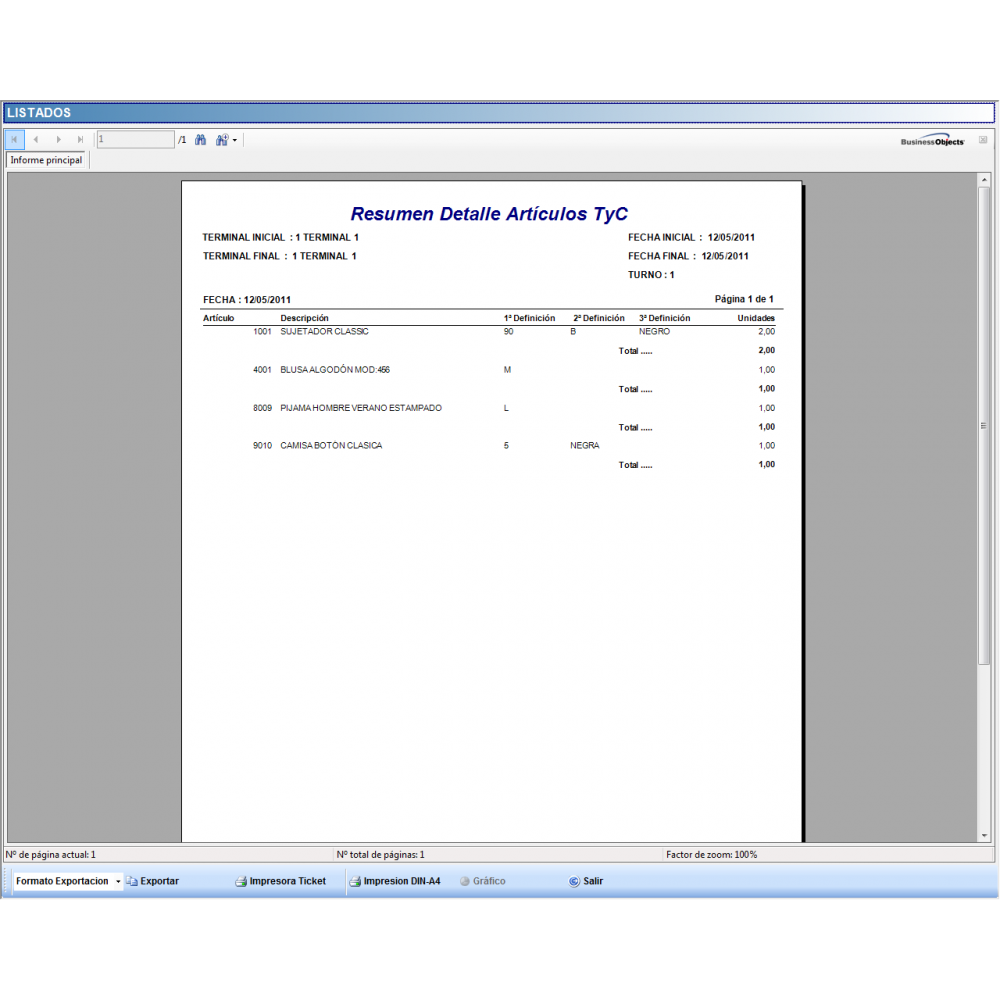This screenshot has height=1000, width=1000.
Task: Select the SUJETADOR CLASSIC description
Action: tap(325, 332)
